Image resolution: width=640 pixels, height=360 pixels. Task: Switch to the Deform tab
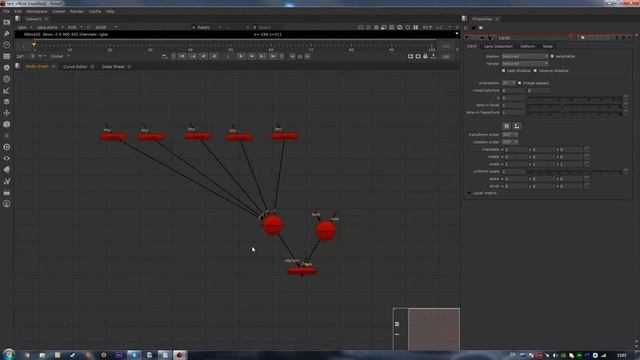click(527, 46)
